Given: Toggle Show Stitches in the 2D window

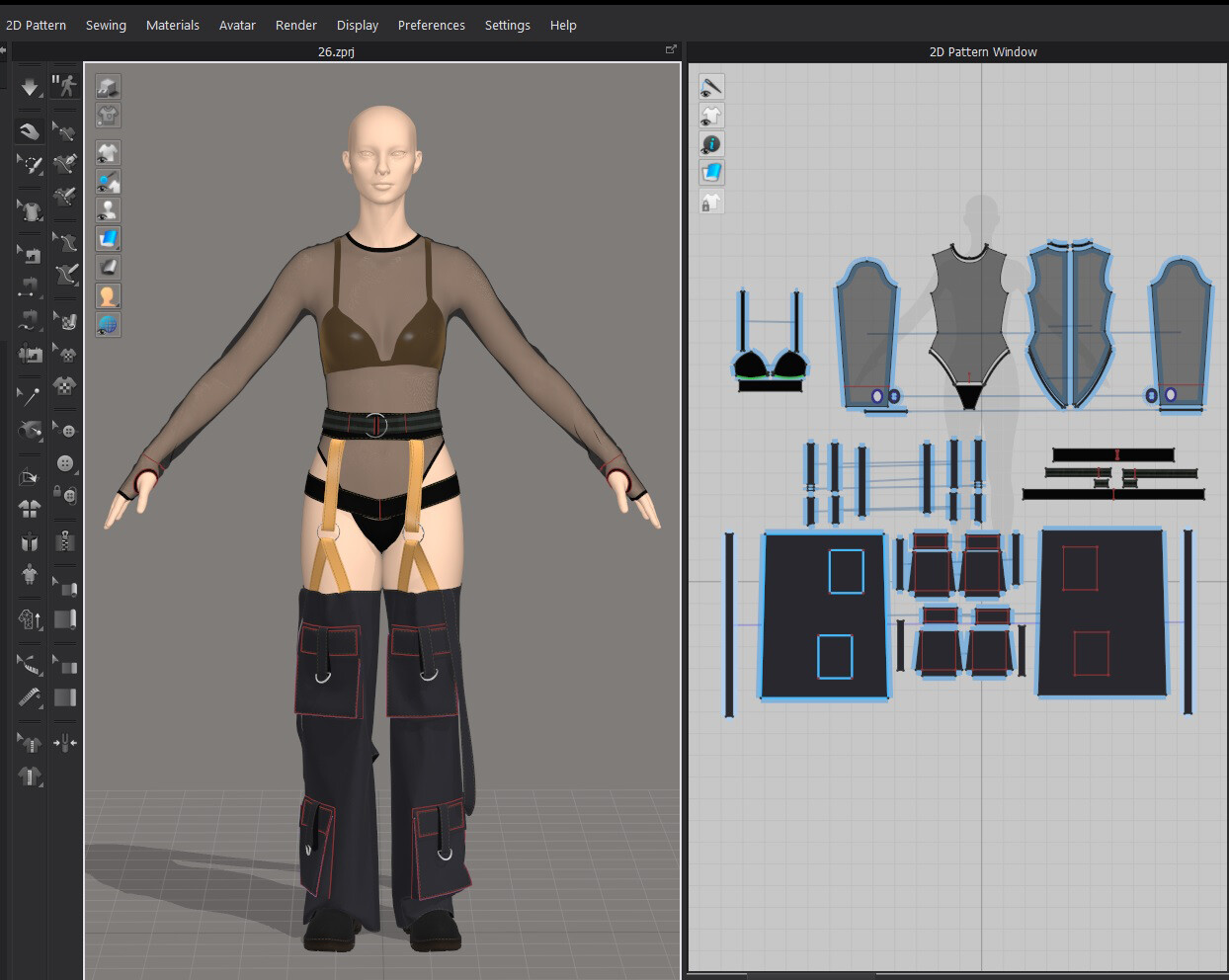Looking at the screenshot, I should pyautogui.click(x=710, y=87).
